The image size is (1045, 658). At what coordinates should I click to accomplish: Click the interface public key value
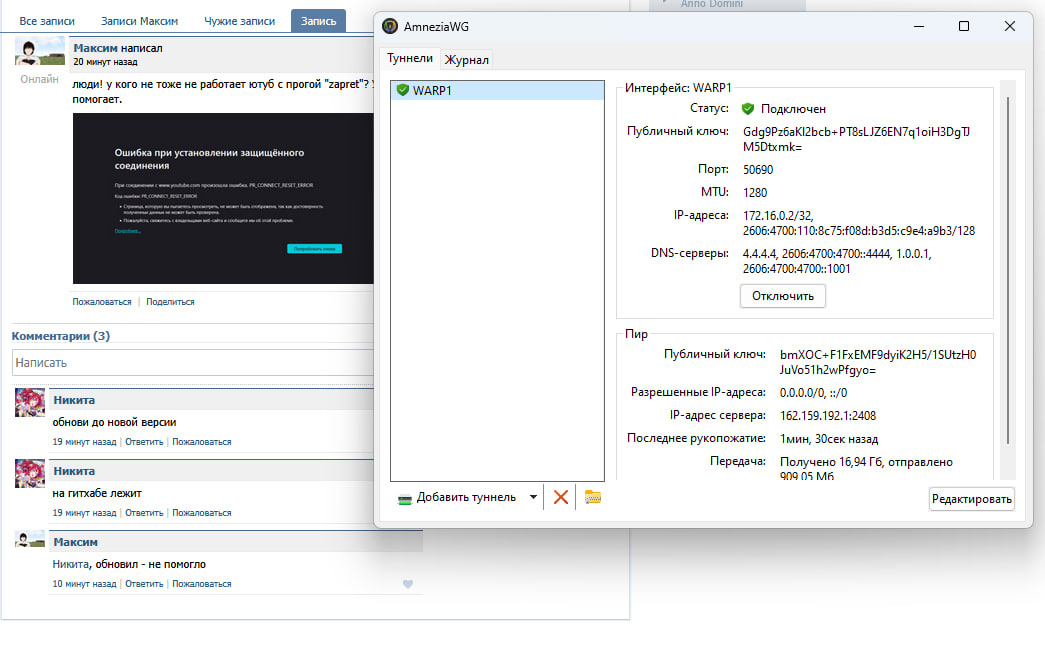[856, 139]
